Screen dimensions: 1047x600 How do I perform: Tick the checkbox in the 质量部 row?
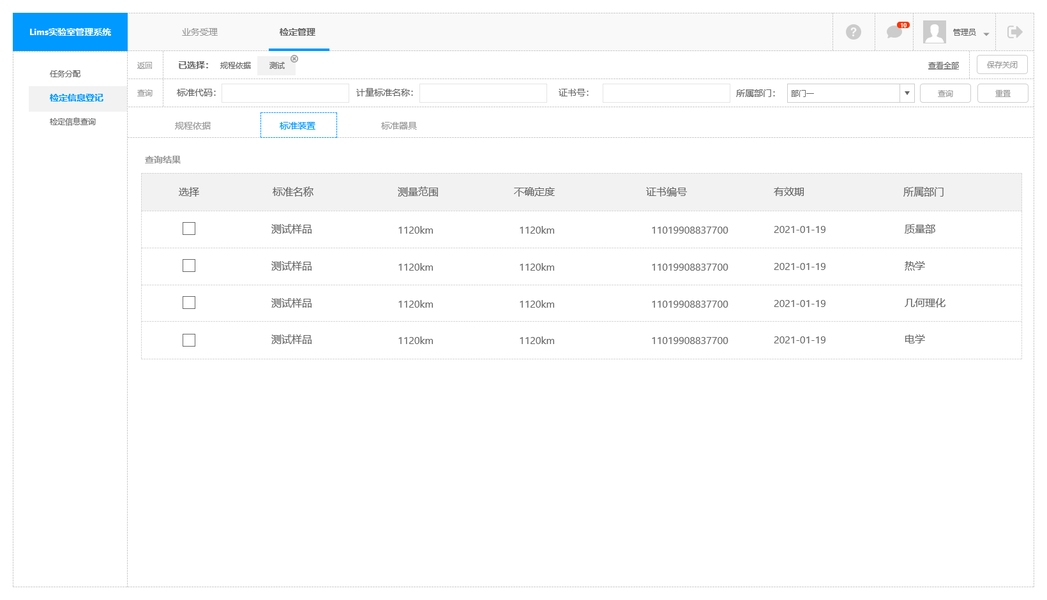coord(189,228)
